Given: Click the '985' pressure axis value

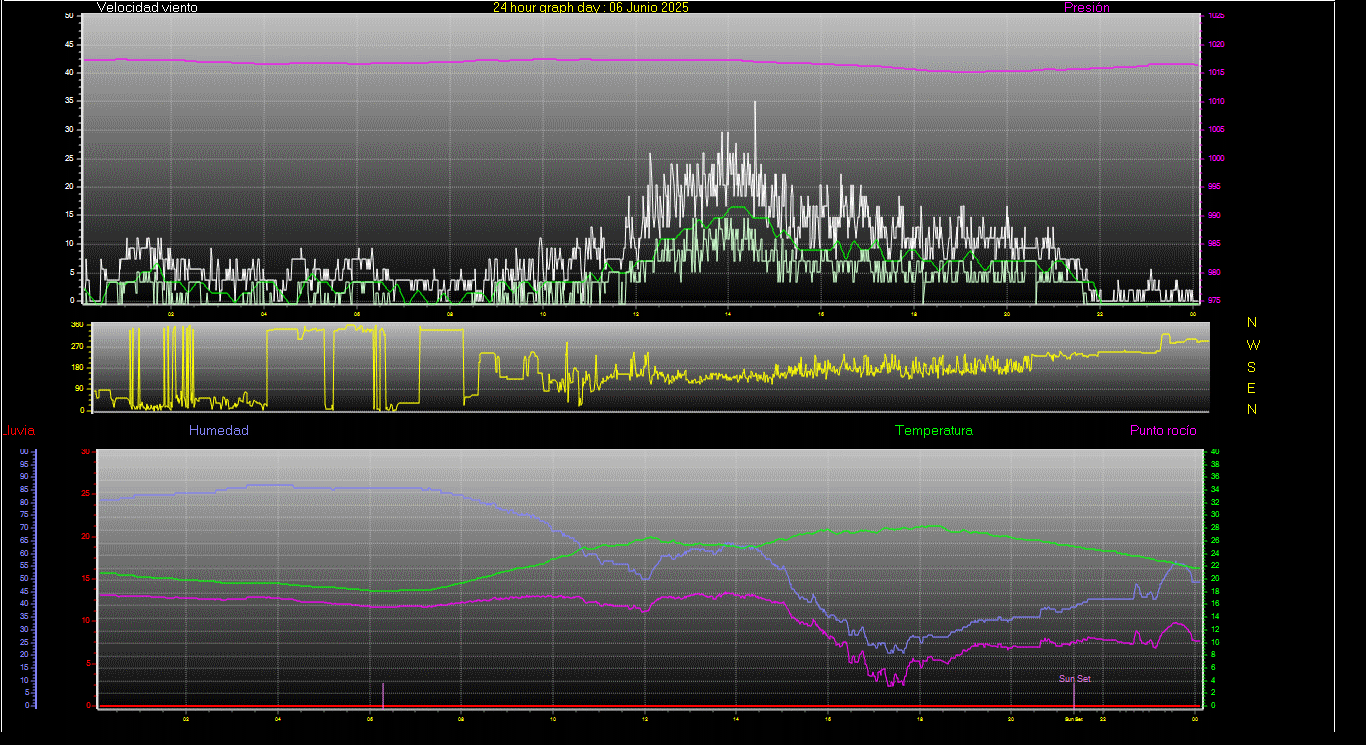Looking at the screenshot, I should tap(1214, 244).
